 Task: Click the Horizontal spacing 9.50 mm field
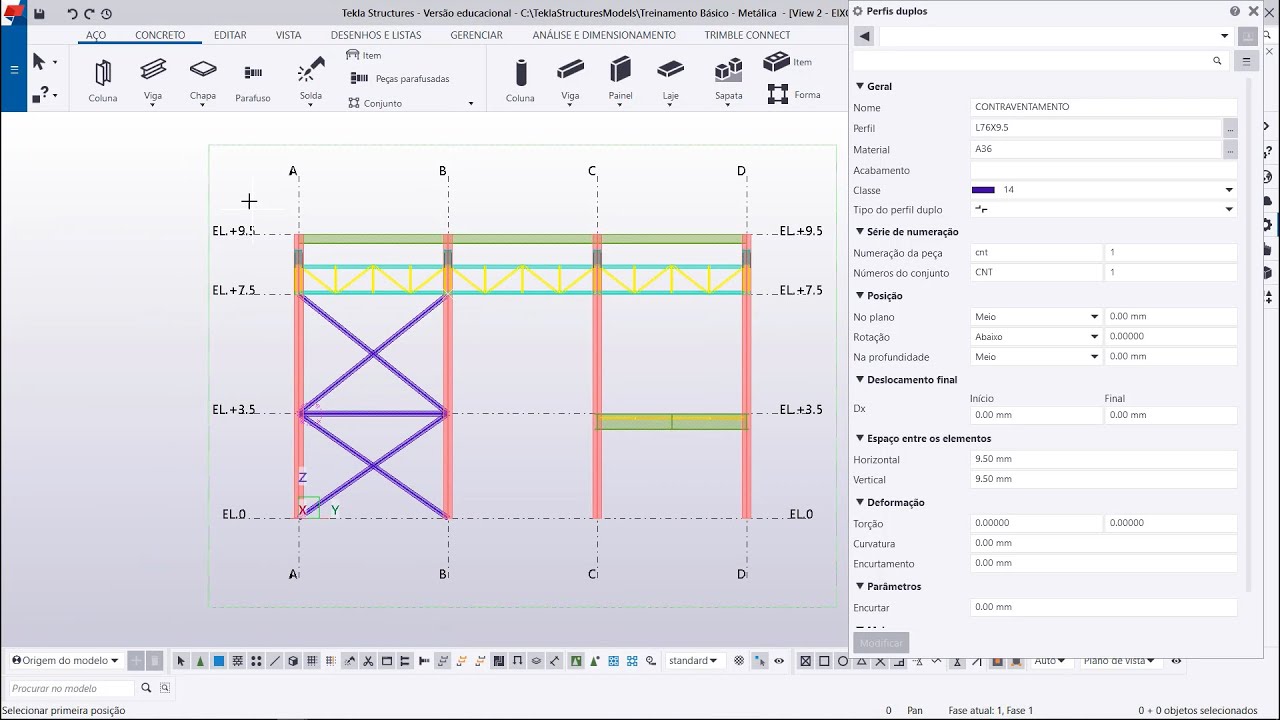[1104, 460]
